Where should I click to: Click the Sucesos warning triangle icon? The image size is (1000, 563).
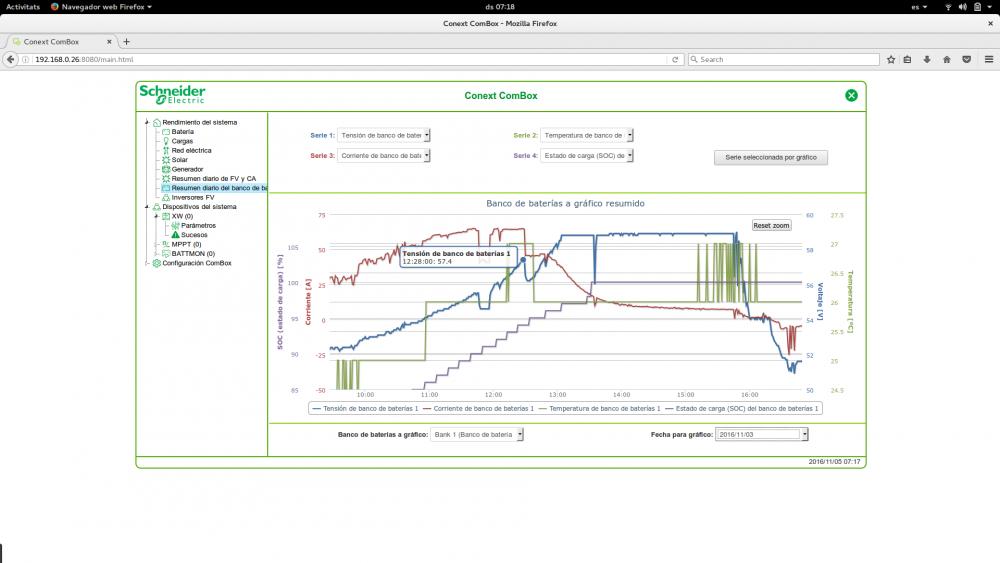tap(175, 235)
